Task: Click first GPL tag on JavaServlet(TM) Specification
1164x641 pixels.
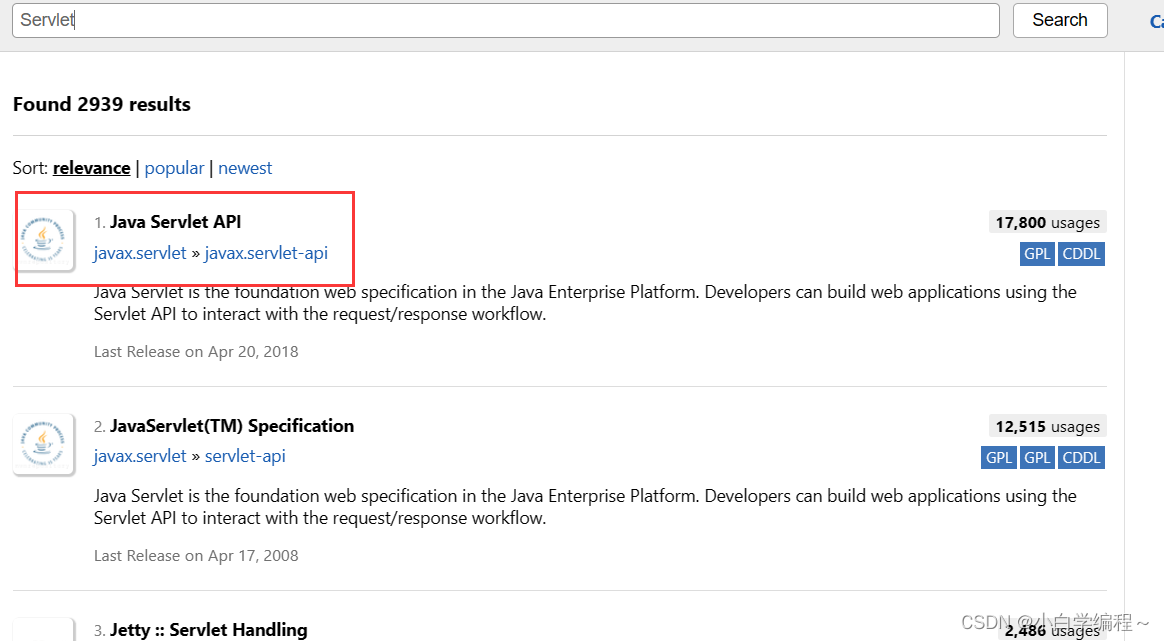Action: [x=998, y=458]
